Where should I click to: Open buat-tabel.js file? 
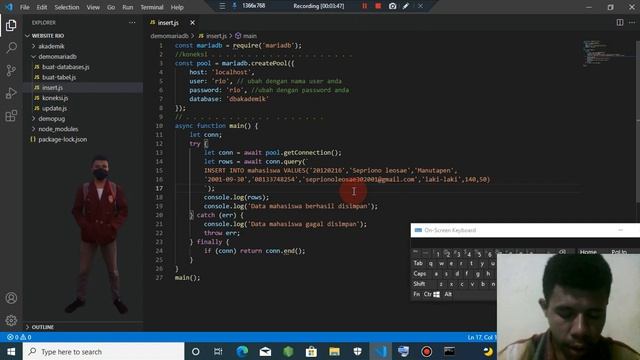[x=59, y=77]
